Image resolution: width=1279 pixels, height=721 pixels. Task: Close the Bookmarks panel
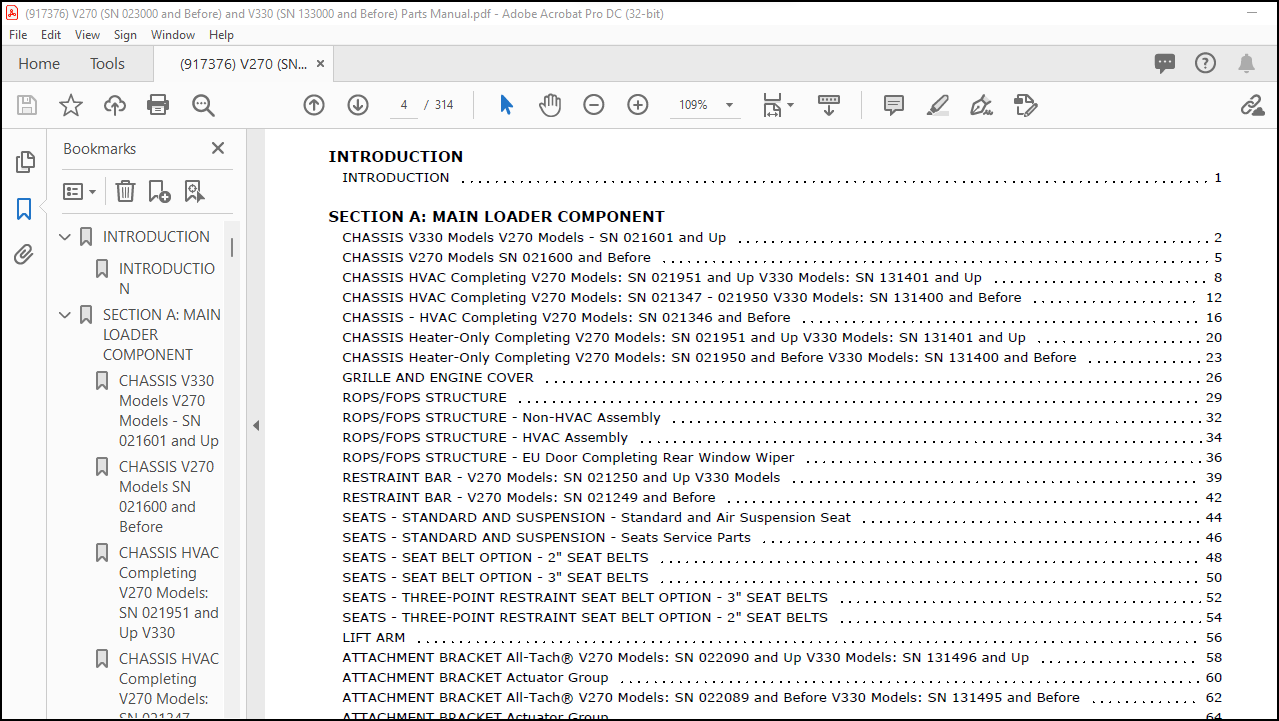click(218, 148)
